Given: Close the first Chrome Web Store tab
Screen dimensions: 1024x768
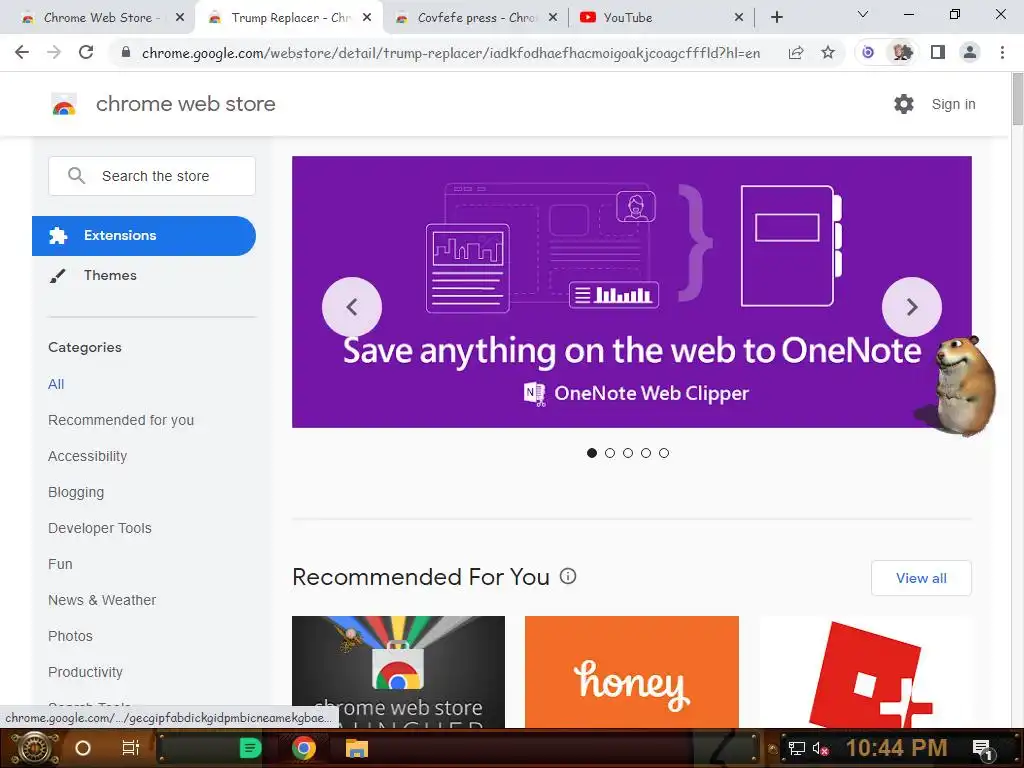Looking at the screenshot, I should [180, 18].
